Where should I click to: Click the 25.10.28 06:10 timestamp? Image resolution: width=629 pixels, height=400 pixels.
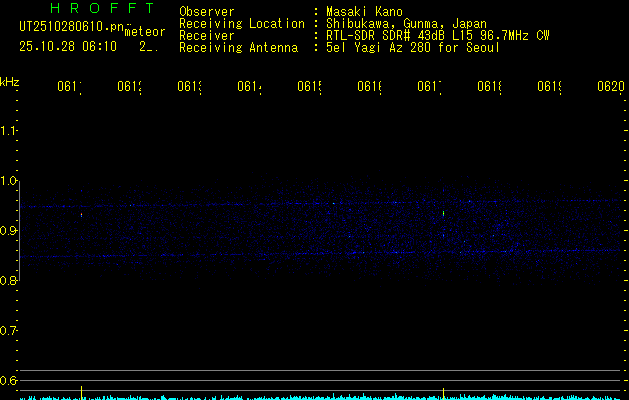tap(68, 46)
